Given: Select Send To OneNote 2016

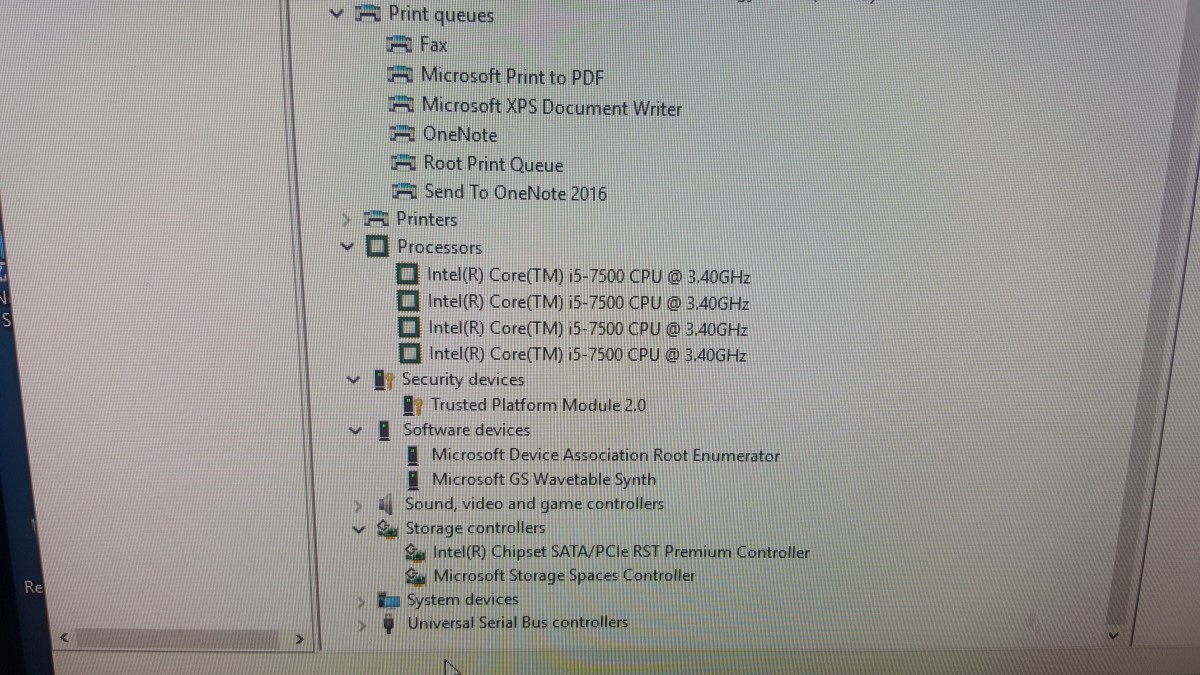Looking at the screenshot, I should pos(516,192).
